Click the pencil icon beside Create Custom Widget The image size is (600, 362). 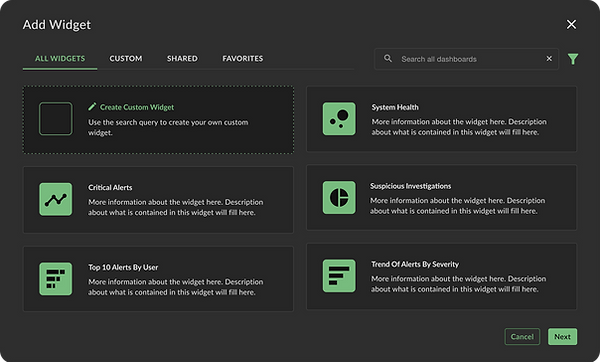coord(92,107)
